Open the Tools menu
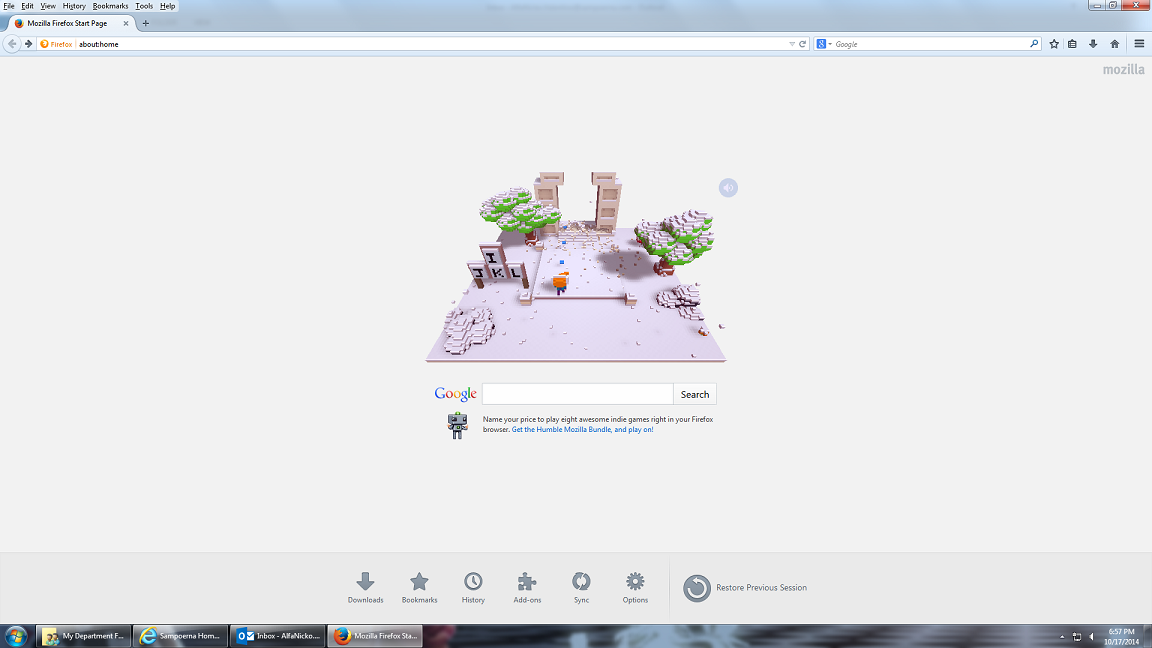Viewport: 1152px width, 648px height. pos(144,6)
